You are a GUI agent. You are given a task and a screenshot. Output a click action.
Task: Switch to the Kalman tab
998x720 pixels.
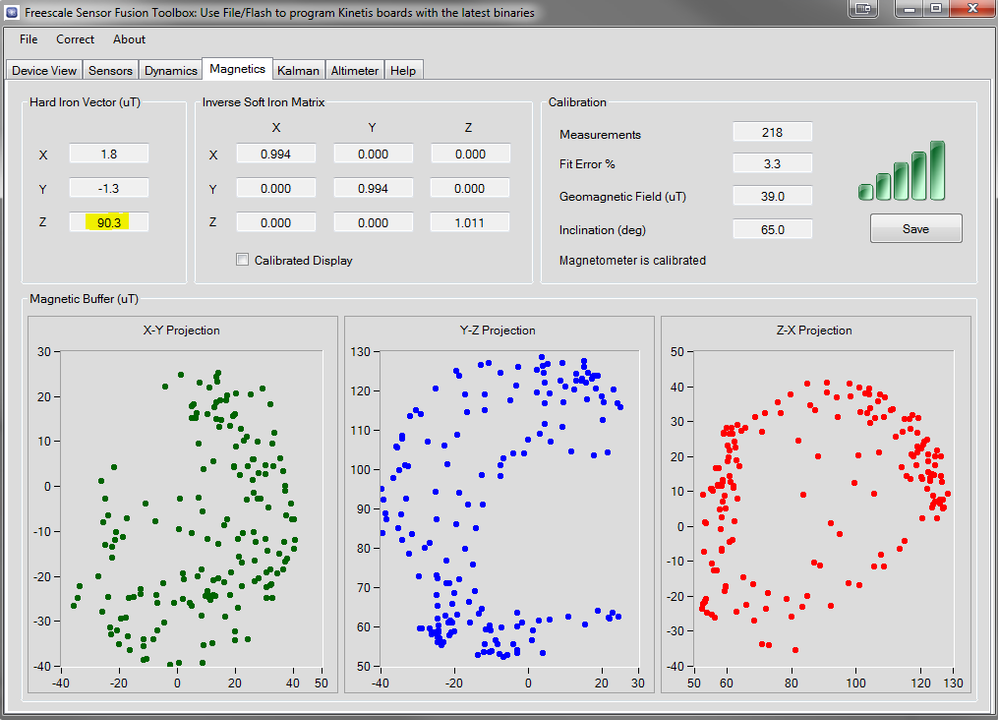[x=299, y=71]
